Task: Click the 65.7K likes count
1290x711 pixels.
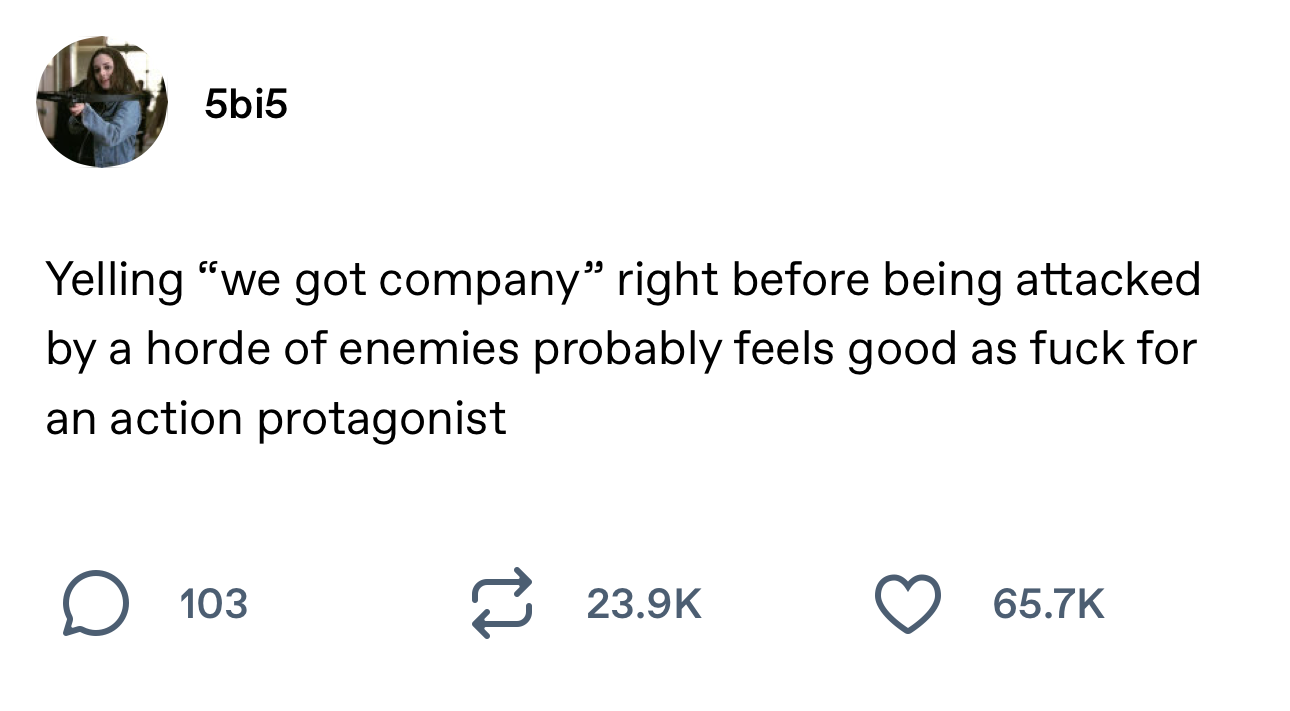Action: pos(1049,603)
